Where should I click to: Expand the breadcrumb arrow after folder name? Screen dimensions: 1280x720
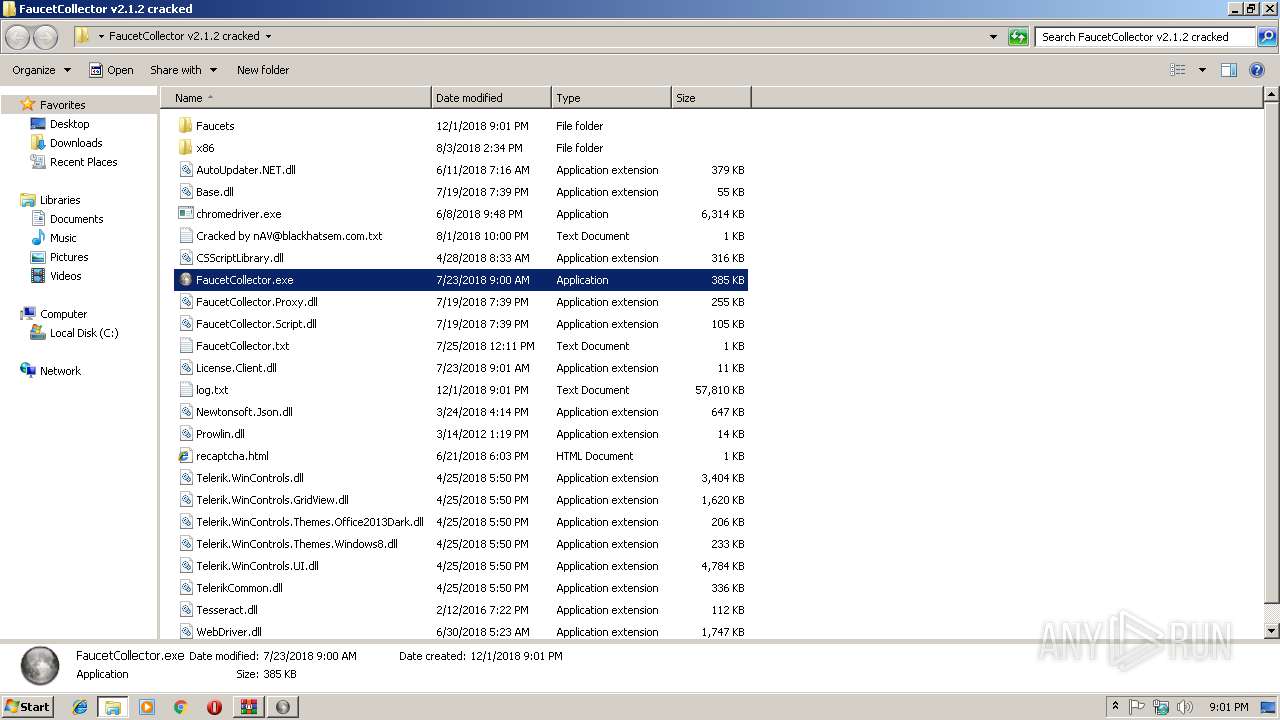point(268,36)
